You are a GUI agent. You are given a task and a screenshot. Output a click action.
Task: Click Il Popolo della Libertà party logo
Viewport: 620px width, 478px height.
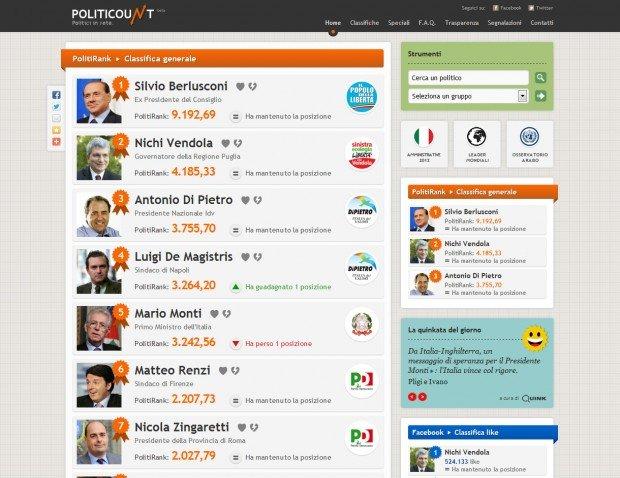click(x=361, y=97)
